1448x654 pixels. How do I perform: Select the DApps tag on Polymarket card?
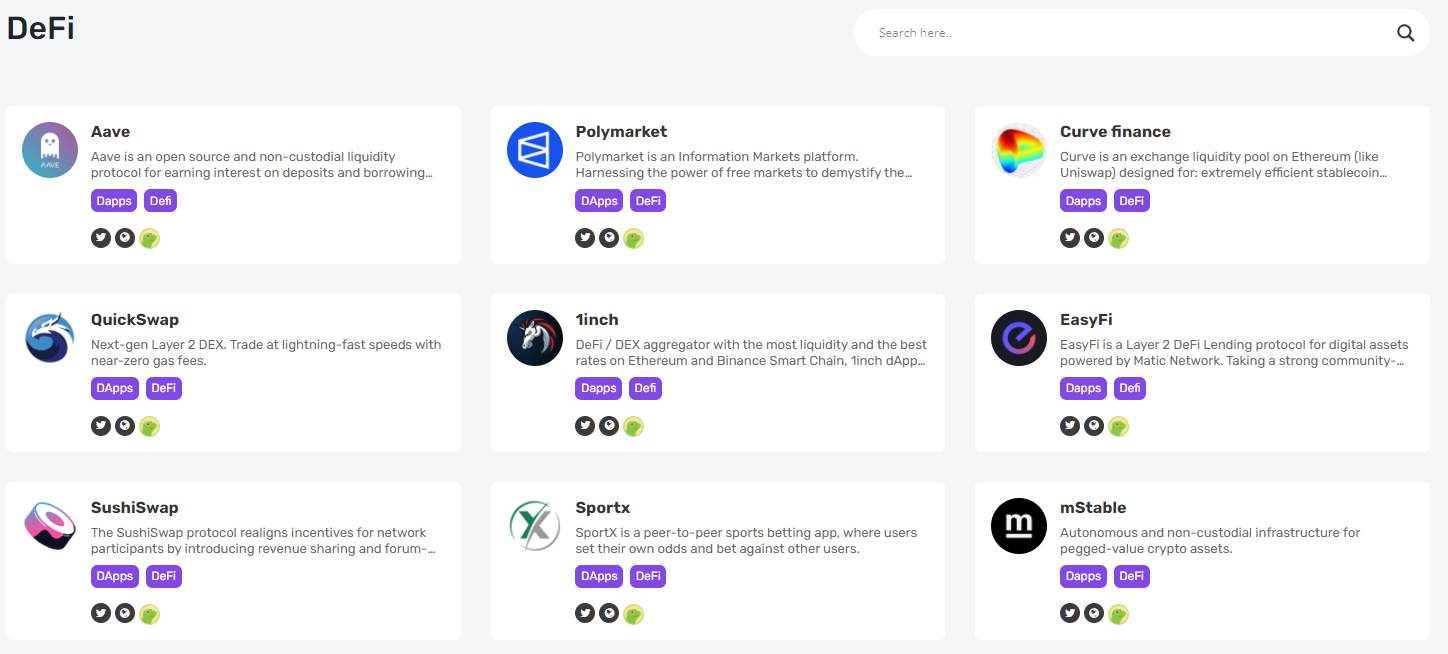click(599, 201)
